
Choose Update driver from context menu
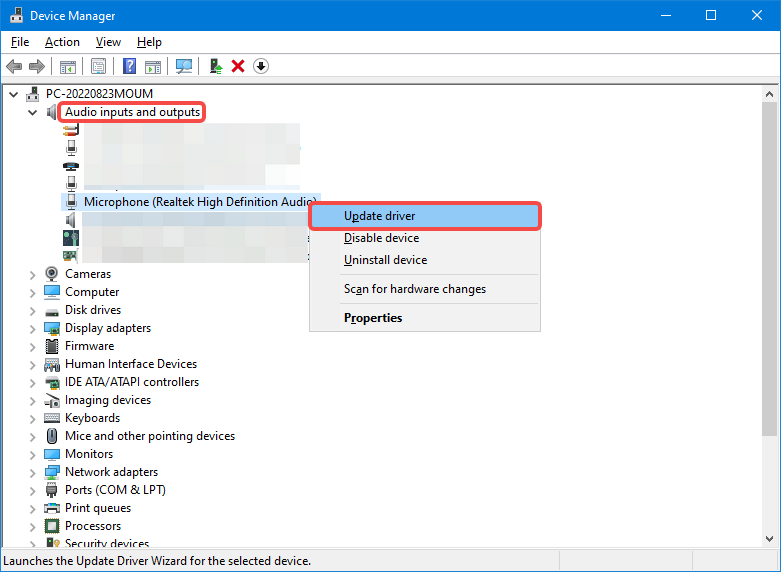coord(425,216)
